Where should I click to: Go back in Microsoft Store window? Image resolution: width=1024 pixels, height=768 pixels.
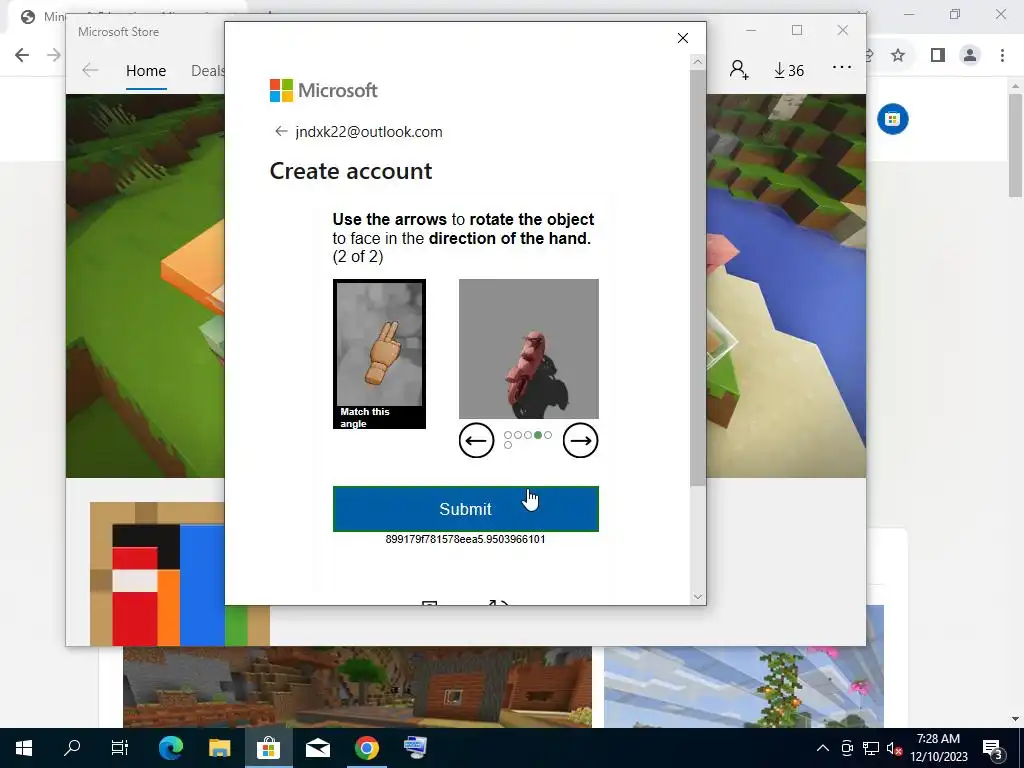click(90, 71)
